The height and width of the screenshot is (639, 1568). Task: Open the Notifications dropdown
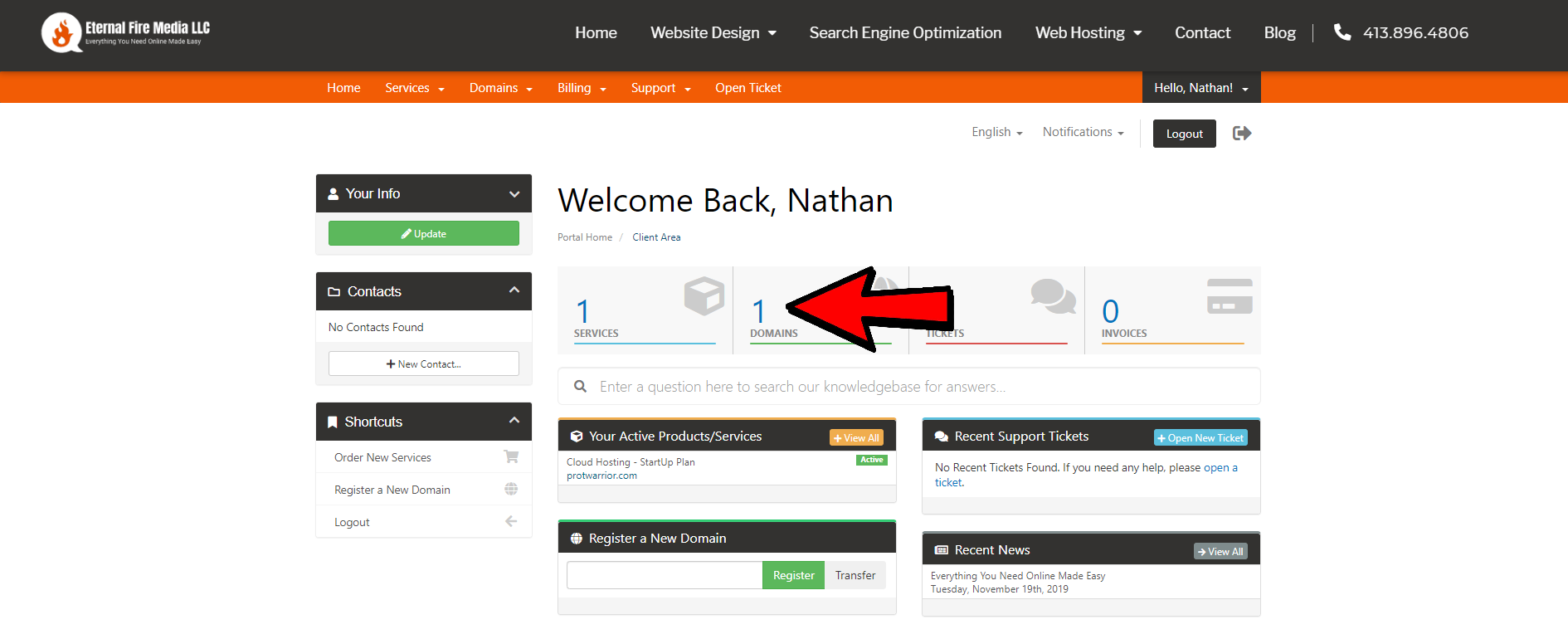1083,132
